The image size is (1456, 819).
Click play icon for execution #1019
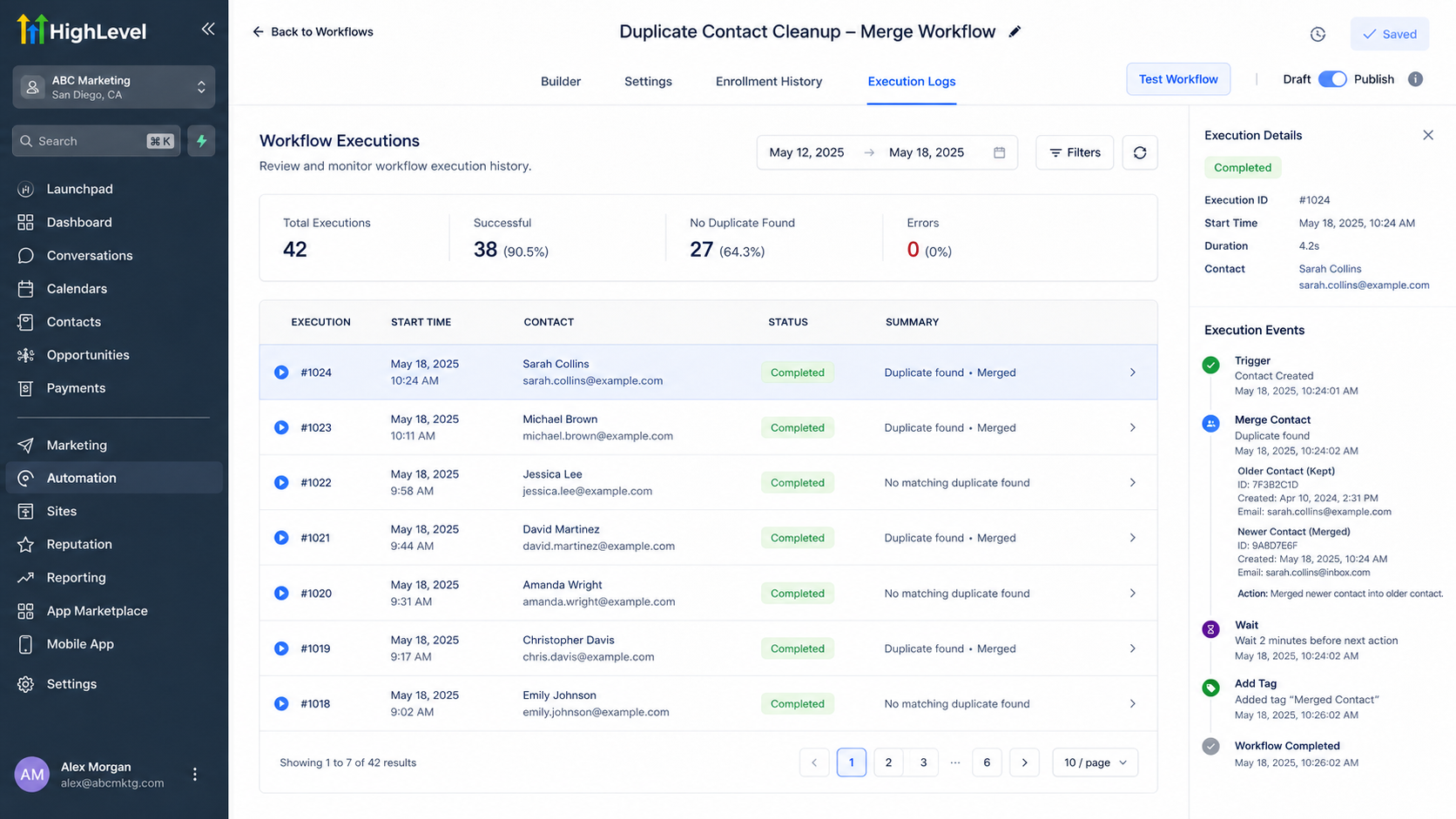click(x=281, y=648)
